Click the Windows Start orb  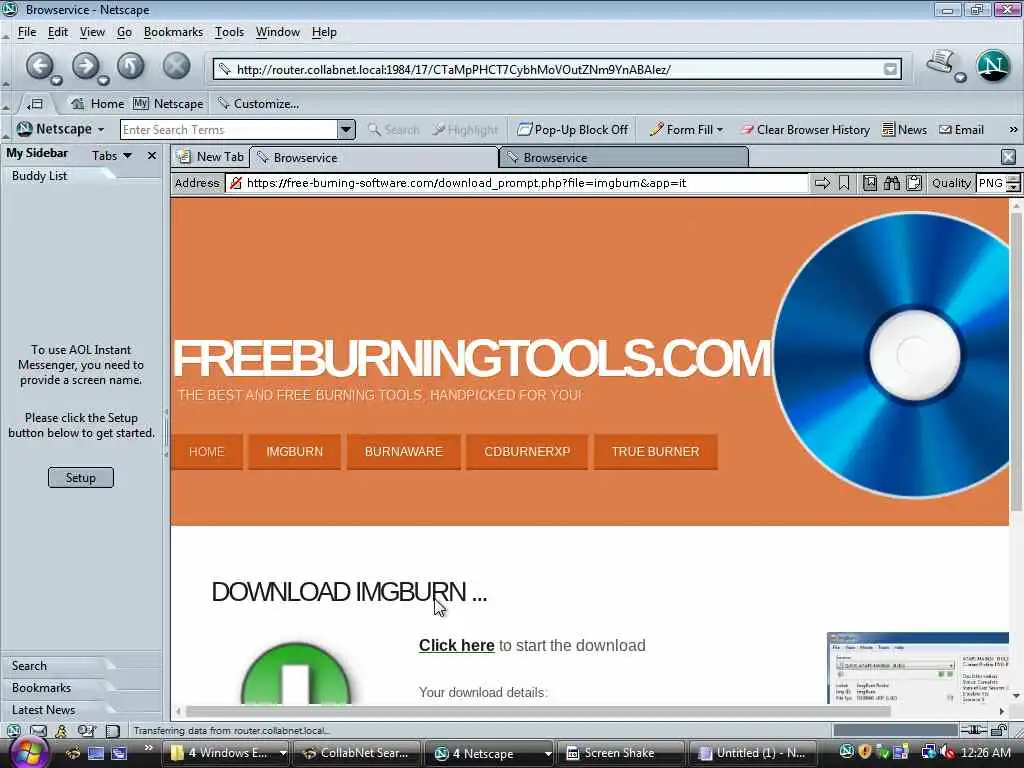27,753
